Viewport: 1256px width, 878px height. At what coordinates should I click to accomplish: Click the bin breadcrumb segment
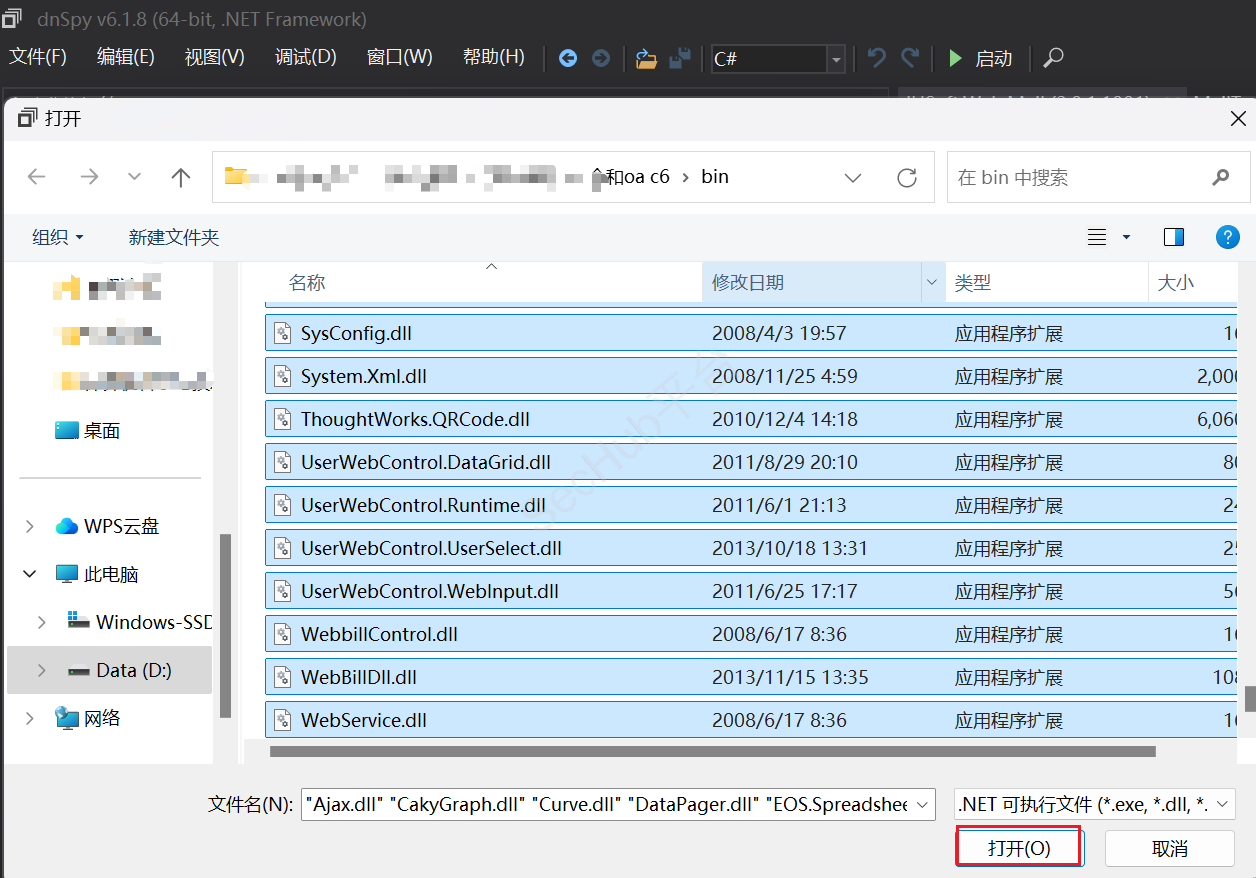(x=715, y=177)
